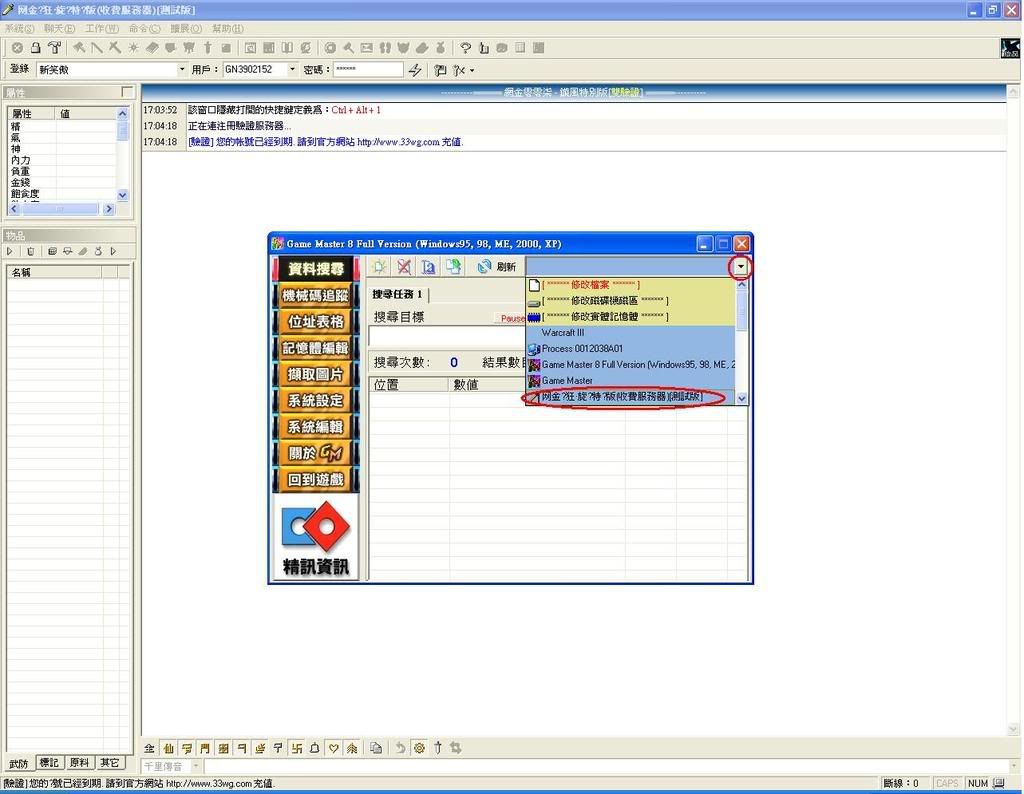Click the 資料搜尋 sidebar button
The width and height of the screenshot is (1024, 794).
[315, 269]
